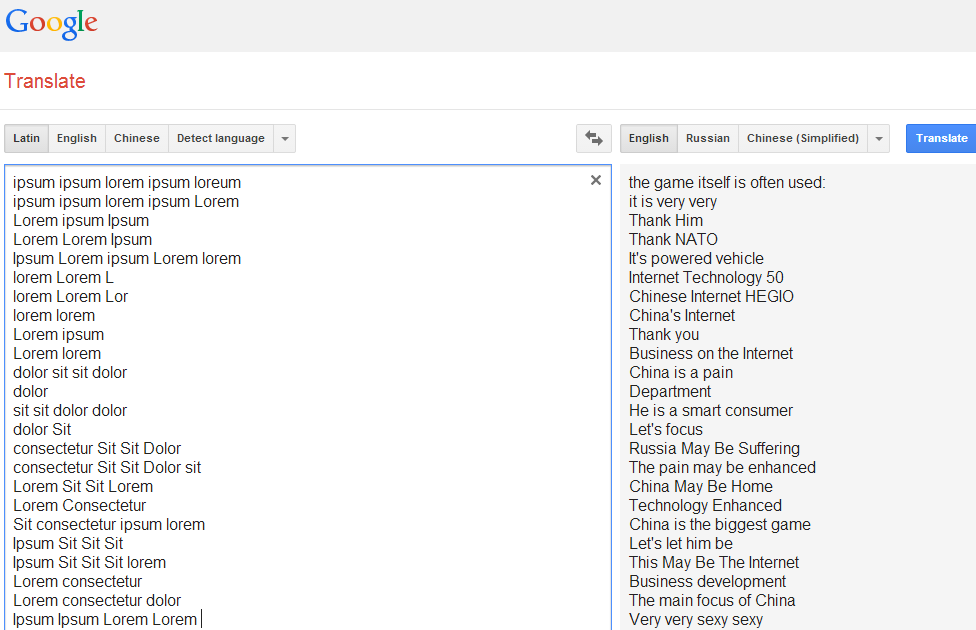Select Chinese as source language
This screenshot has height=630, width=976.
click(137, 138)
